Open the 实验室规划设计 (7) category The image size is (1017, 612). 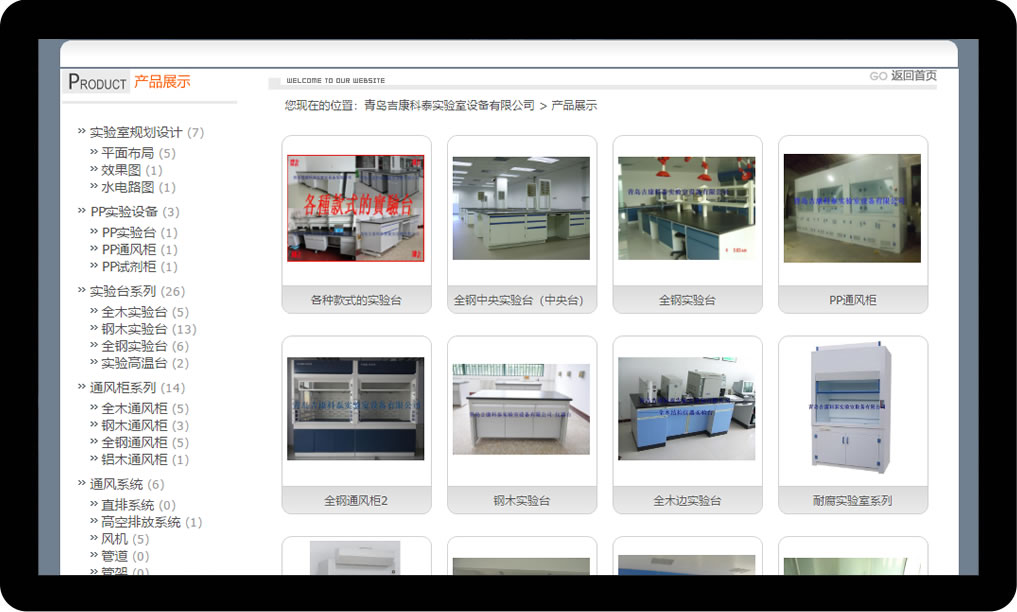coord(147,132)
